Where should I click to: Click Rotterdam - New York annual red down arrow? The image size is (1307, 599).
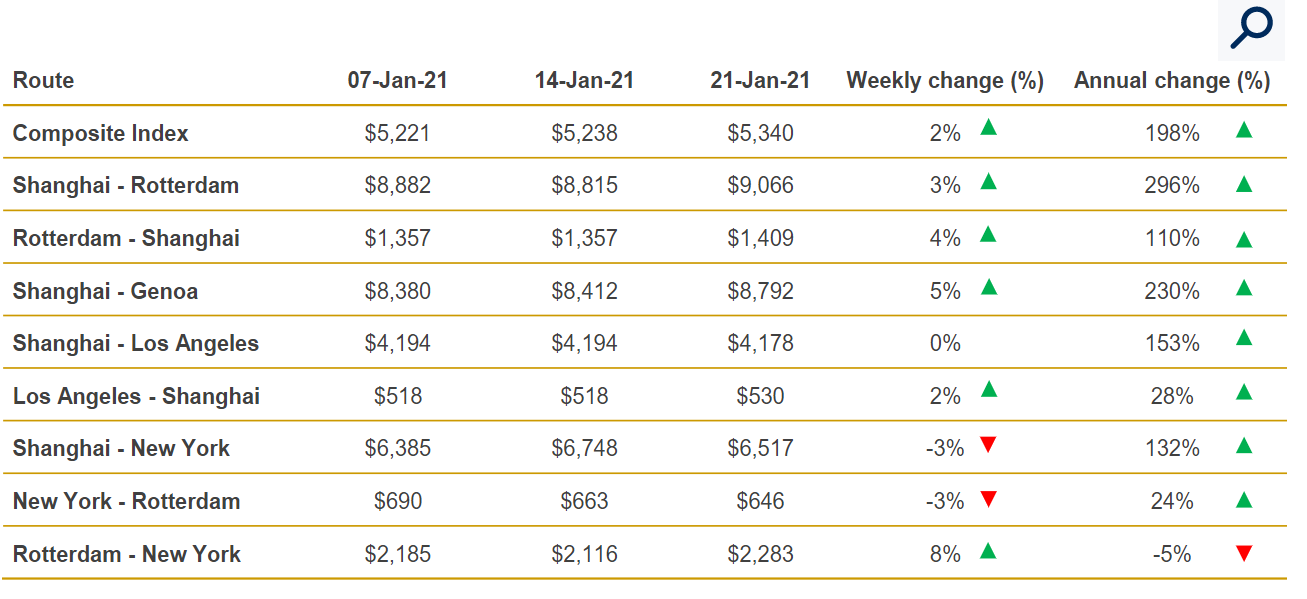1244,553
